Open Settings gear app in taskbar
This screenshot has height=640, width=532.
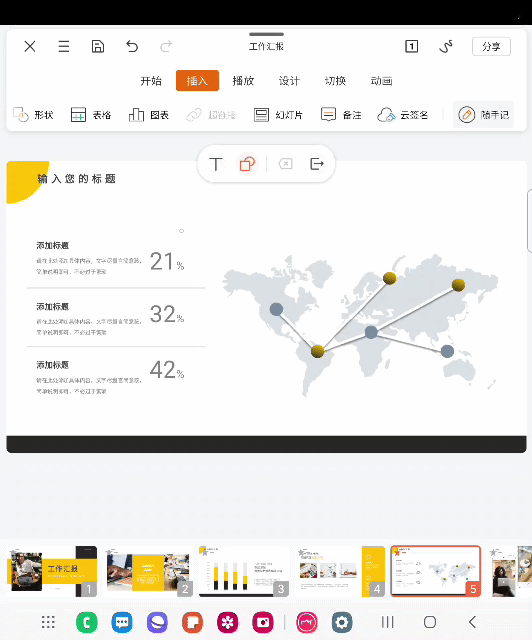342,622
